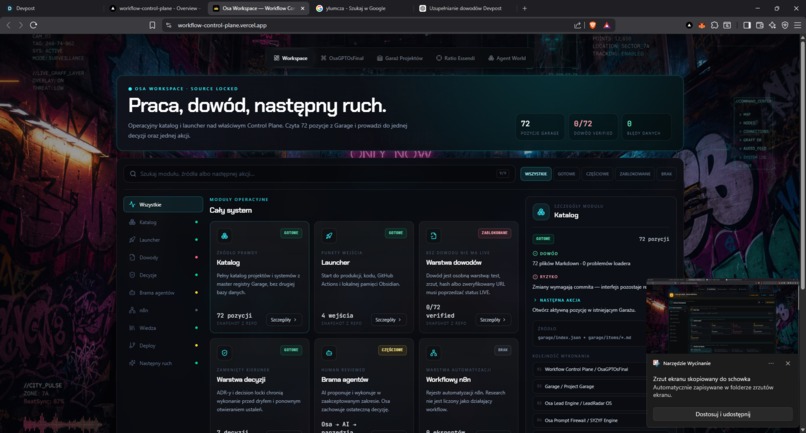This screenshot has height=433, width=806.
Task: Select Katalog in the module sidebar
Action: 163,222
